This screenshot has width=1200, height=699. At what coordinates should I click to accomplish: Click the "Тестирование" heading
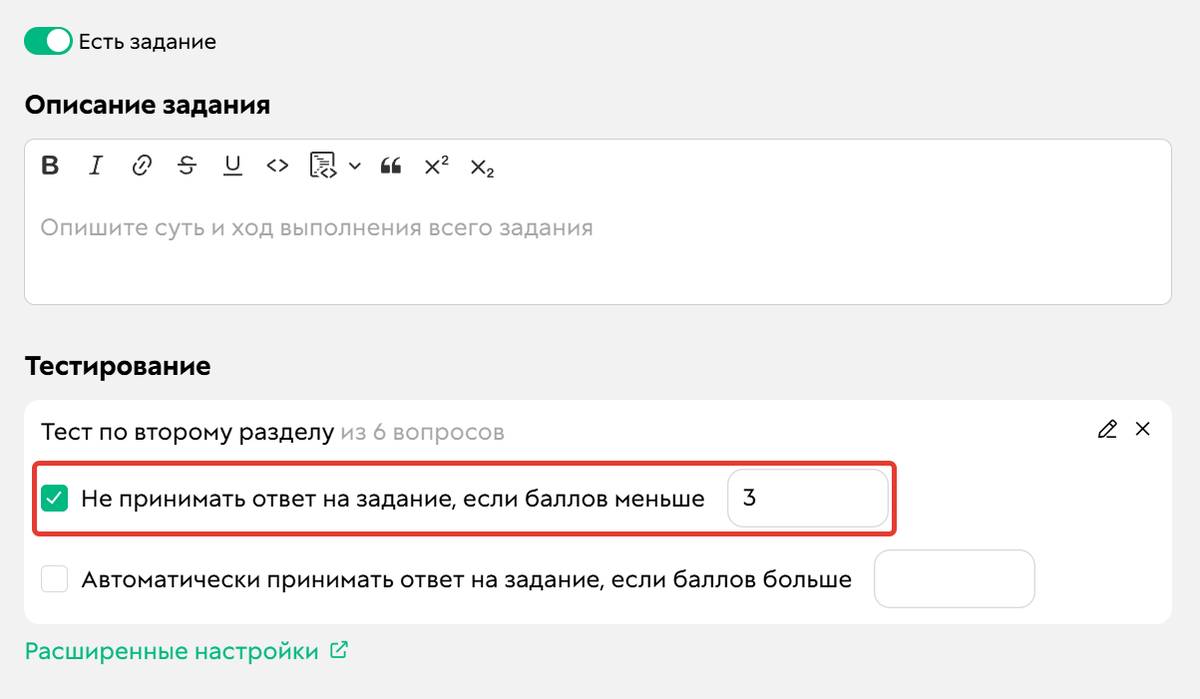tap(118, 366)
